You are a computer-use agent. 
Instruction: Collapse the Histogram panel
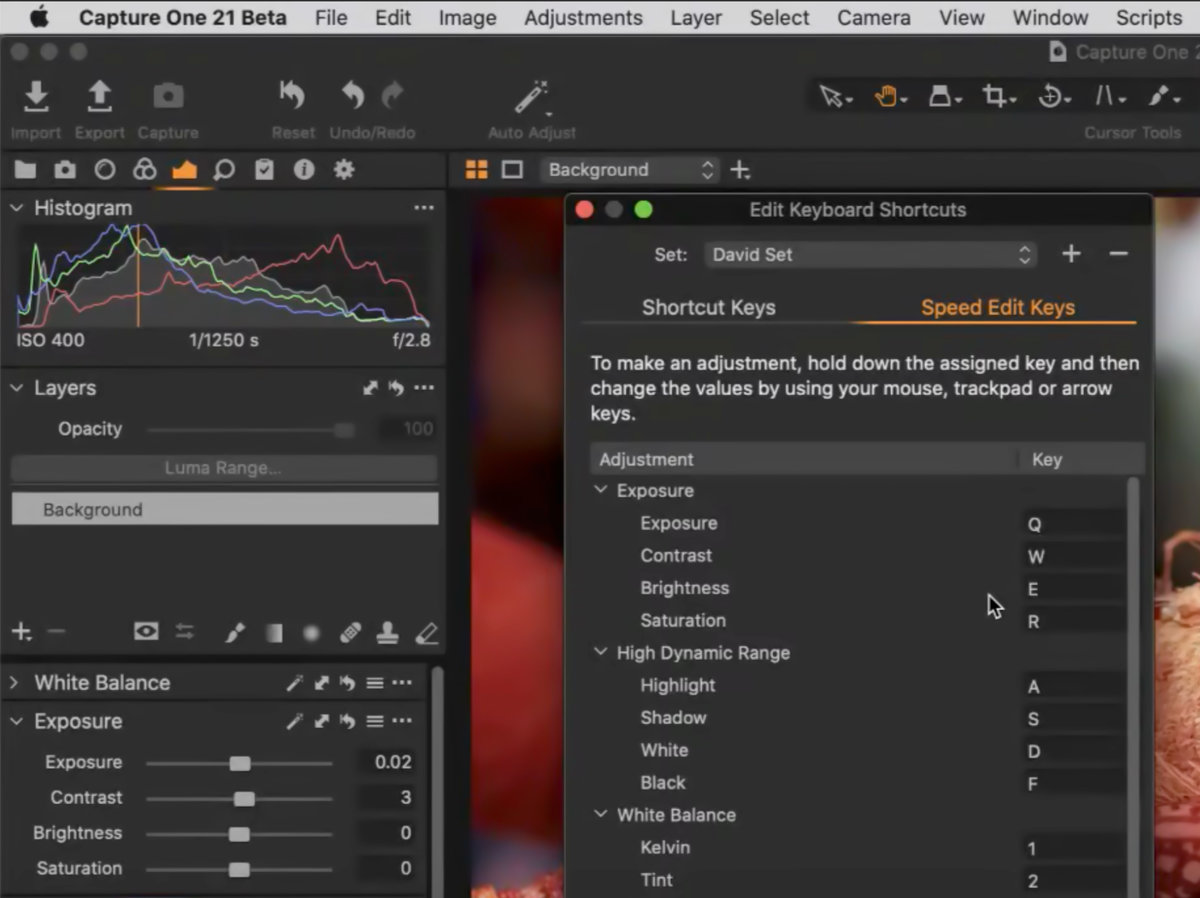click(x=16, y=208)
